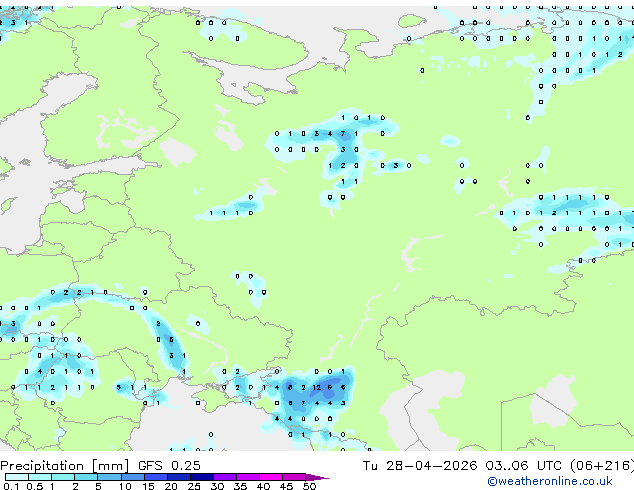Select the legend swatch between 35 and 40
Screen dimensions: 634x490
[x=247, y=477]
